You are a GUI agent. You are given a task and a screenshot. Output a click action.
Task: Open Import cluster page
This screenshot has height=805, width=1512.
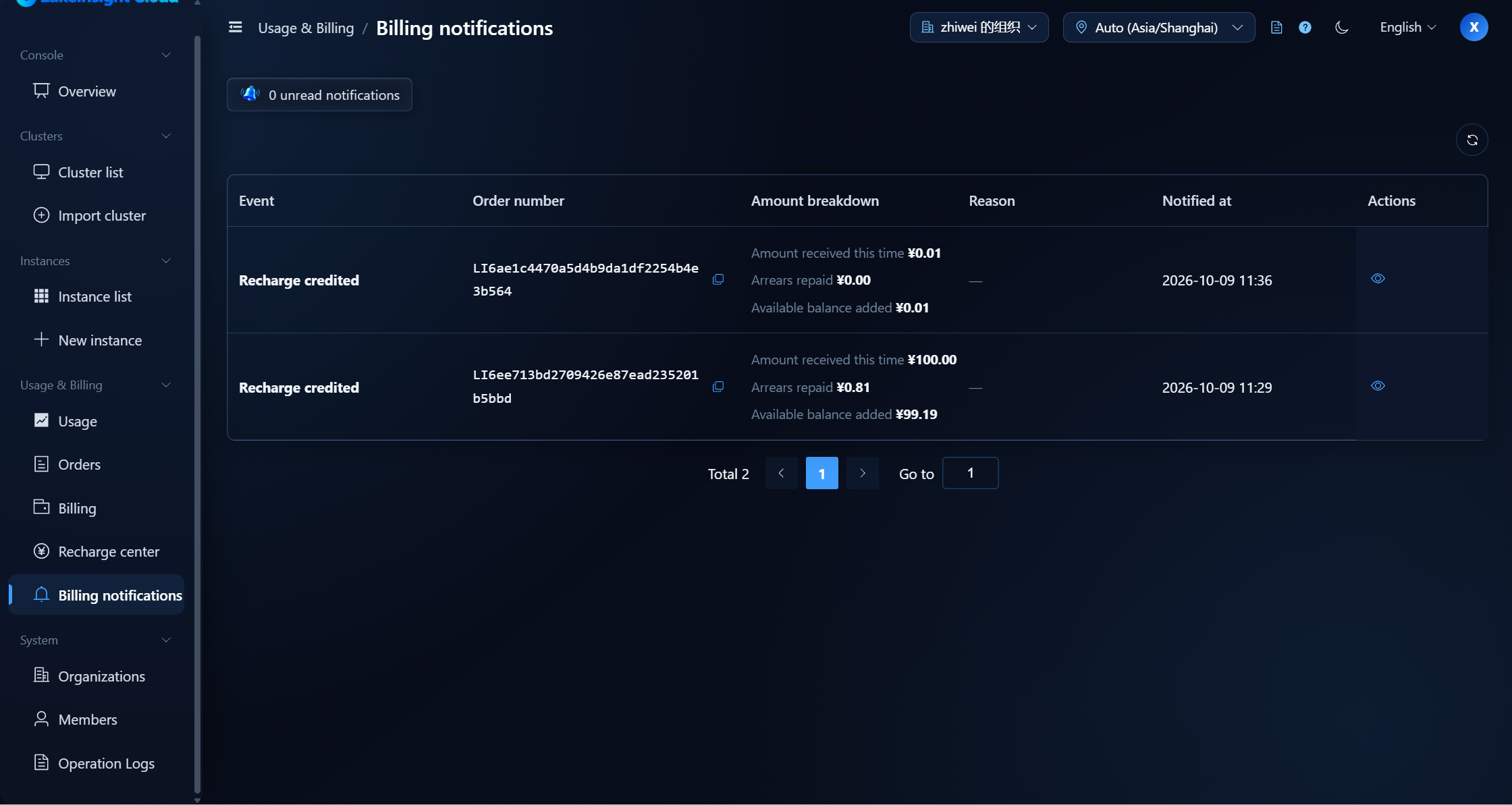(x=96, y=215)
